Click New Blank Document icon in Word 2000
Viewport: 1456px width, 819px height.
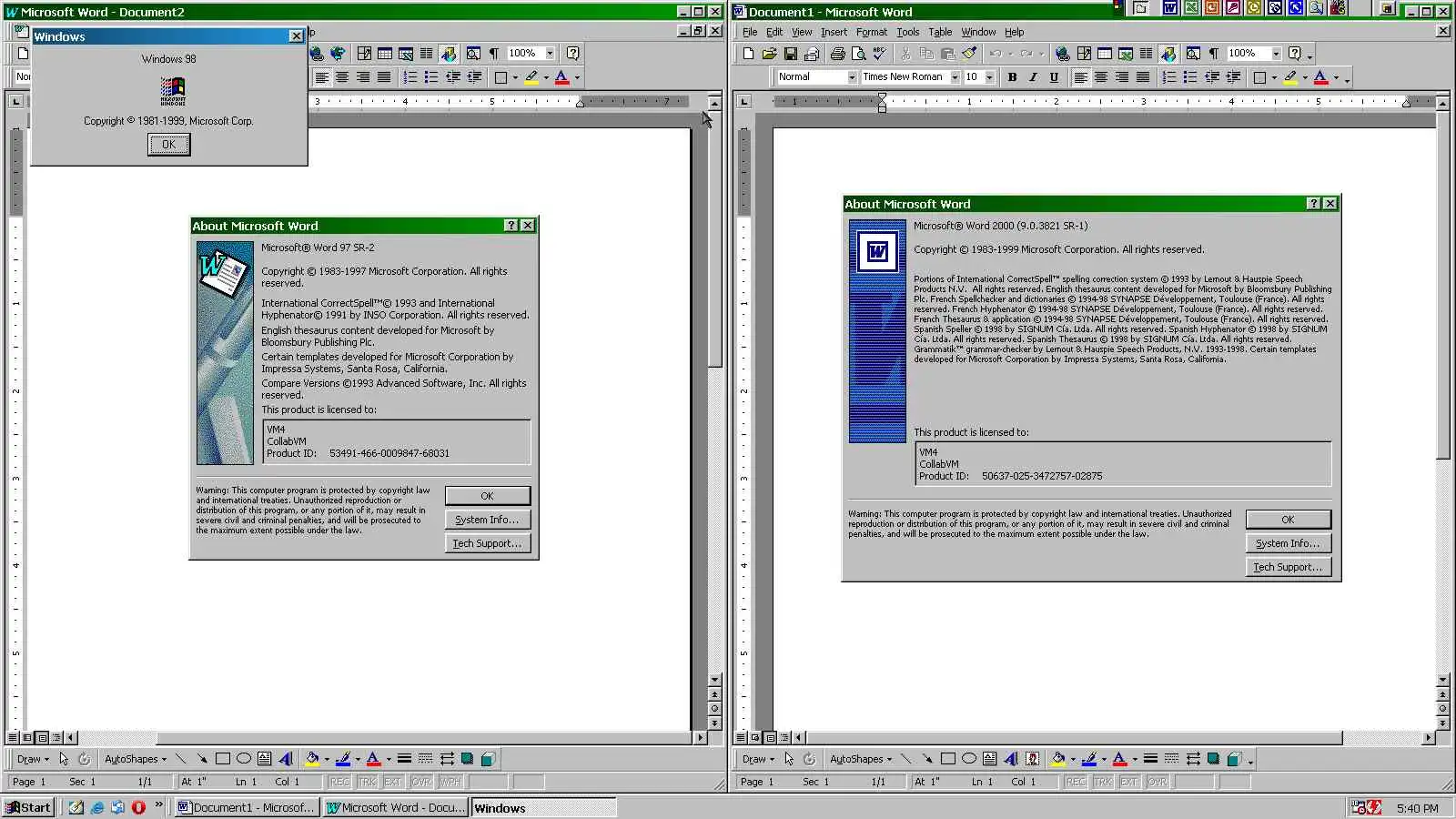click(x=748, y=54)
